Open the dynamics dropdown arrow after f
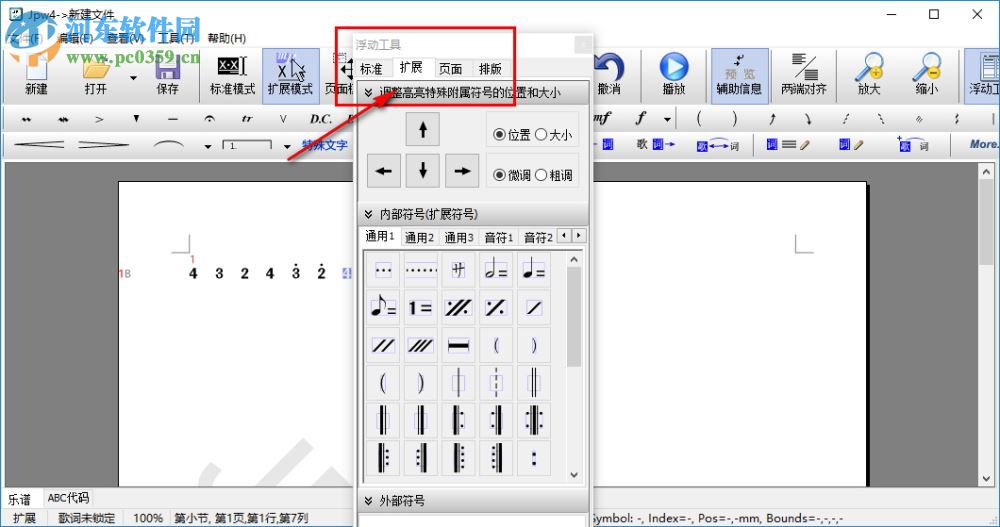1000x527 pixels. tap(667, 119)
